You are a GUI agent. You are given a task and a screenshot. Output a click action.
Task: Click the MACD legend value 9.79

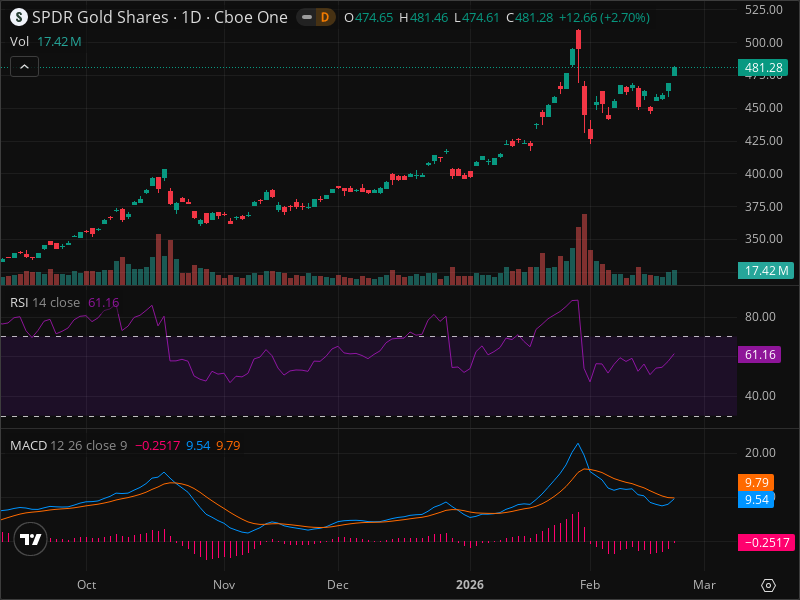(228, 445)
